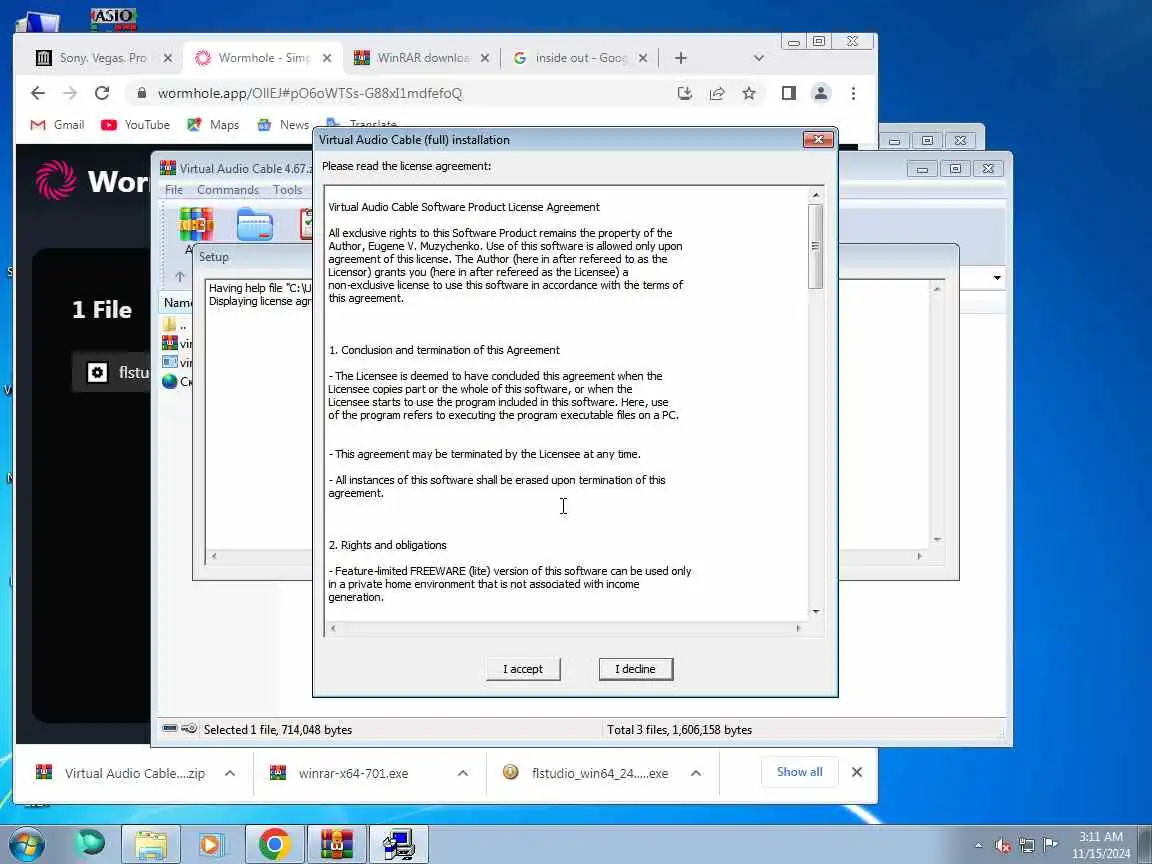Expand flstudio_win64 download options
Viewport: 1152px width, 864px height.
coord(696,773)
